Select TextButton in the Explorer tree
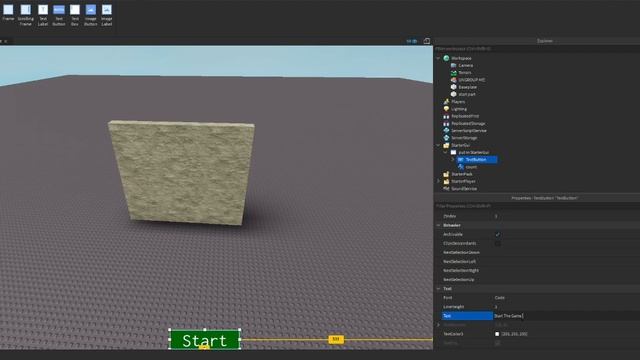 click(476, 160)
